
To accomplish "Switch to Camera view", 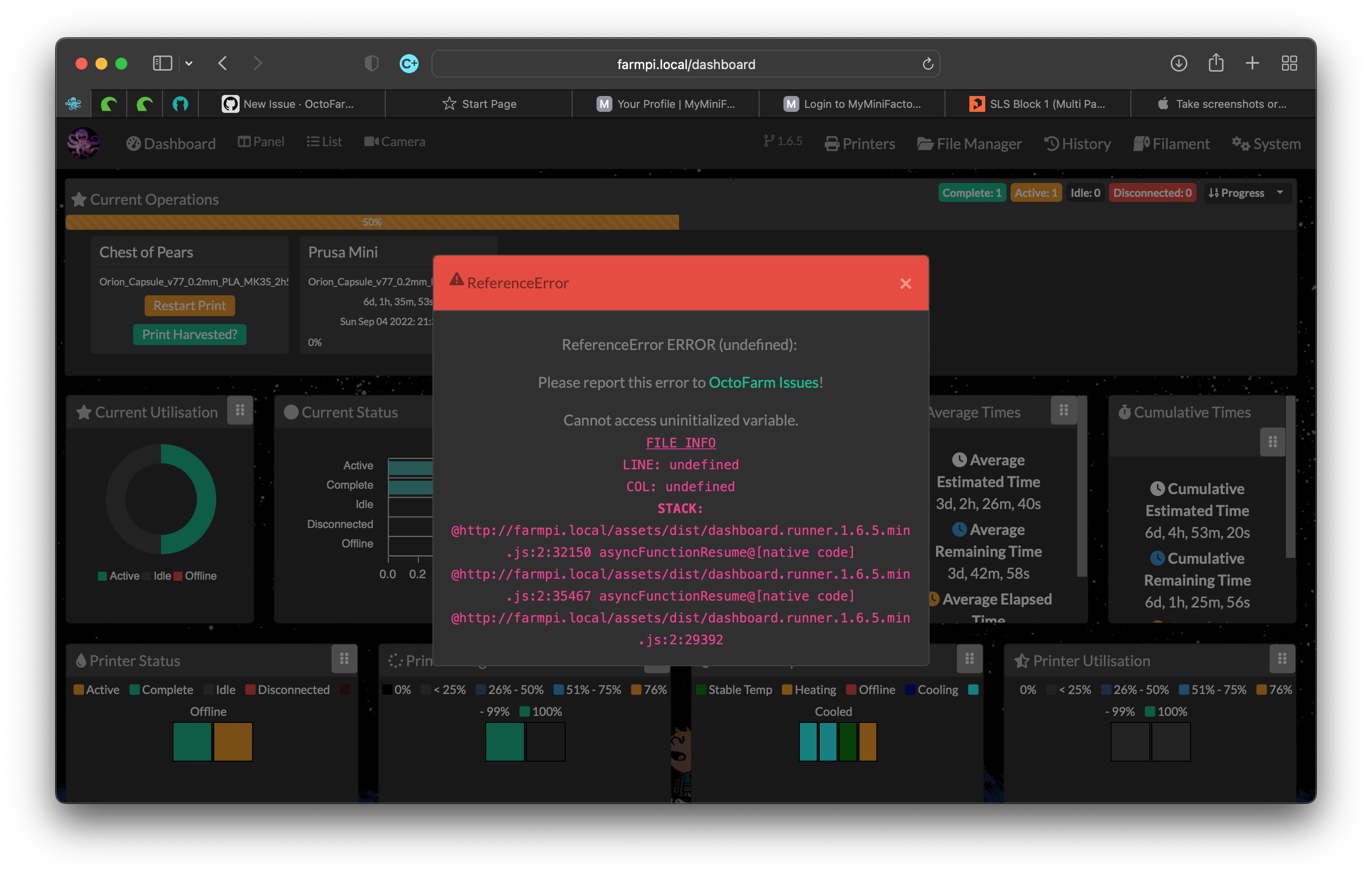I will (395, 141).
